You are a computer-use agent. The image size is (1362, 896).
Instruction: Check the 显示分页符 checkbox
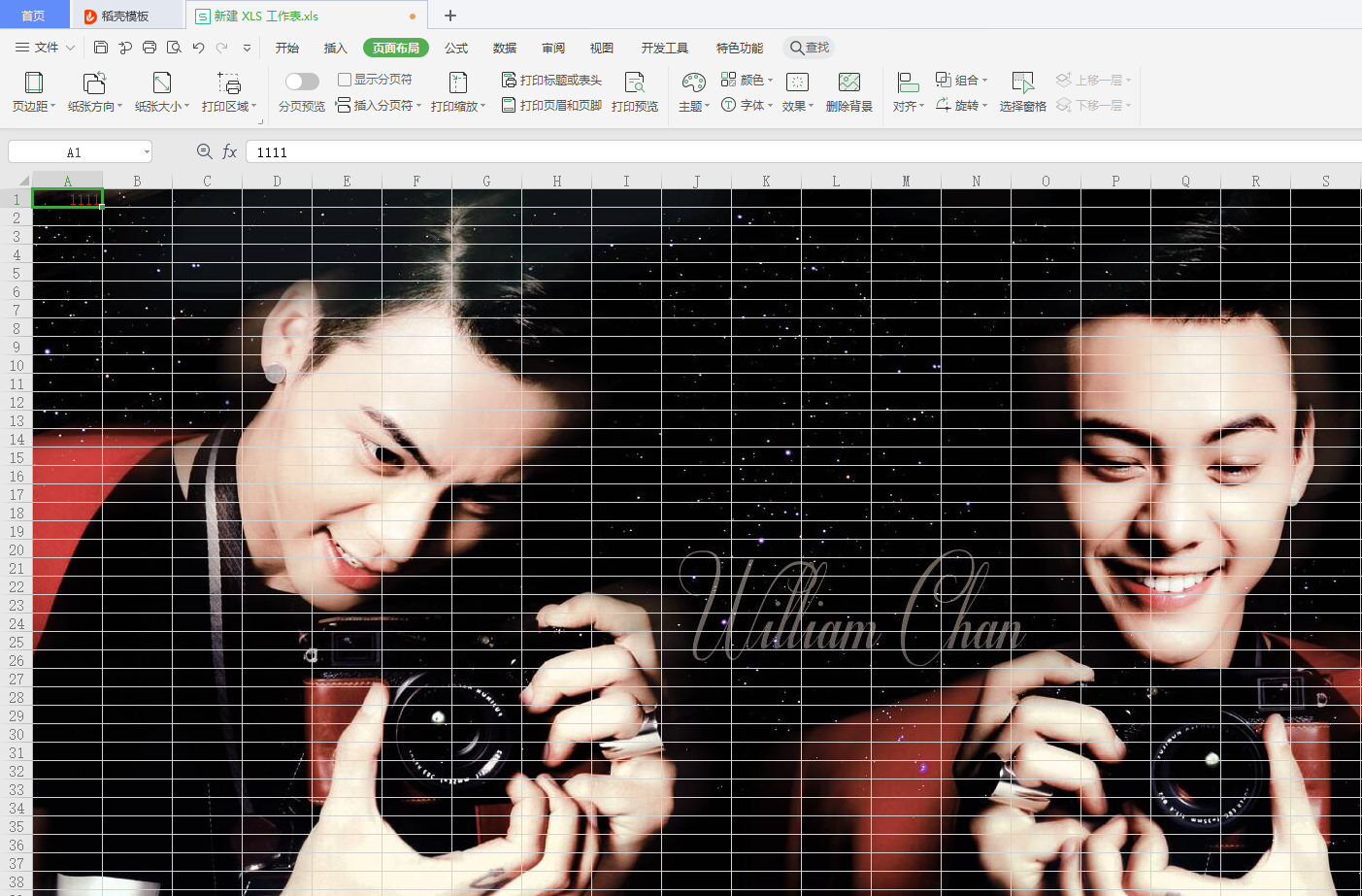point(345,80)
